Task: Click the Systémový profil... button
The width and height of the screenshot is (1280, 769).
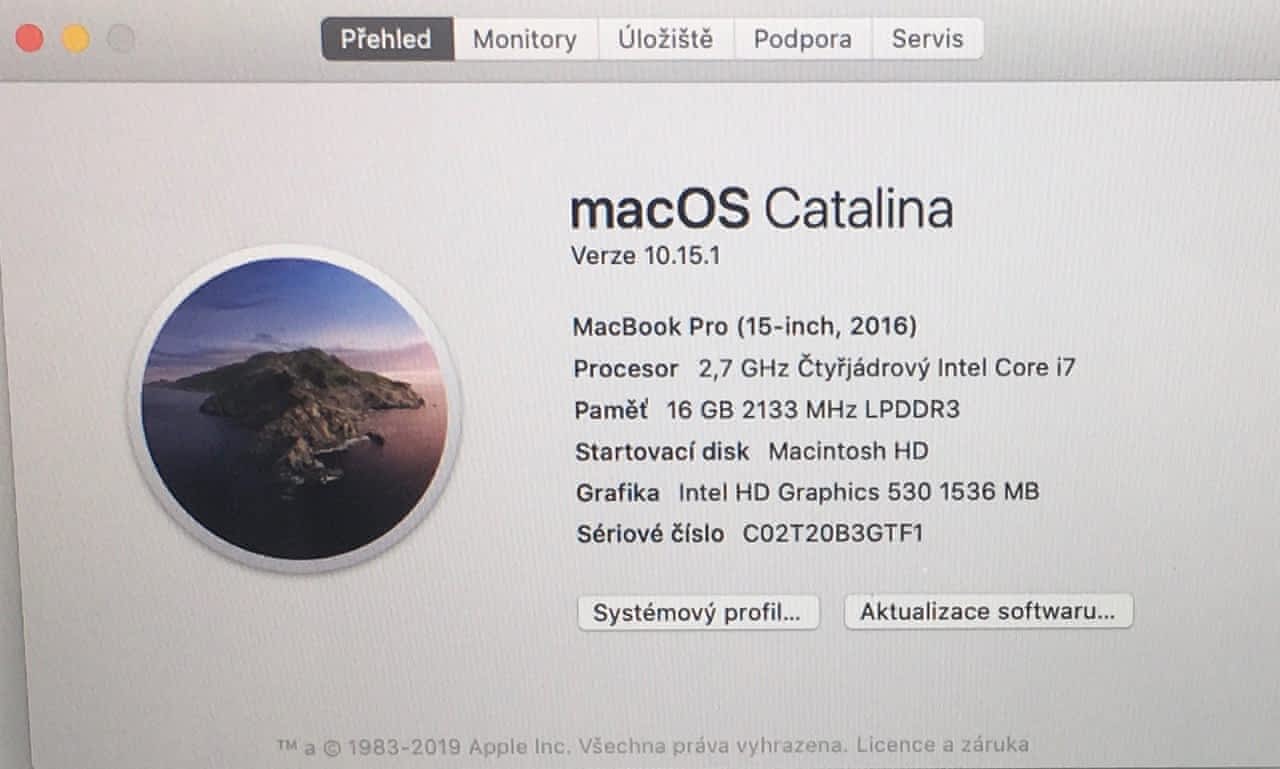Action: pyautogui.click(x=698, y=612)
